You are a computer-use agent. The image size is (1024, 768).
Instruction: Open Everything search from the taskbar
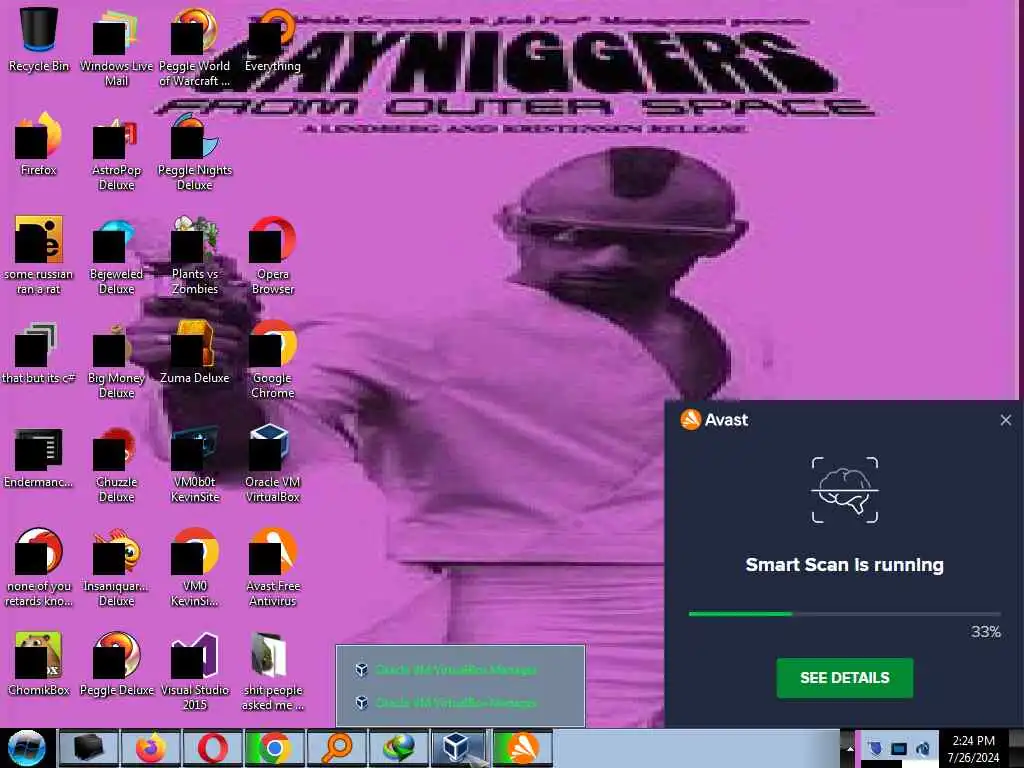(x=336, y=748)
